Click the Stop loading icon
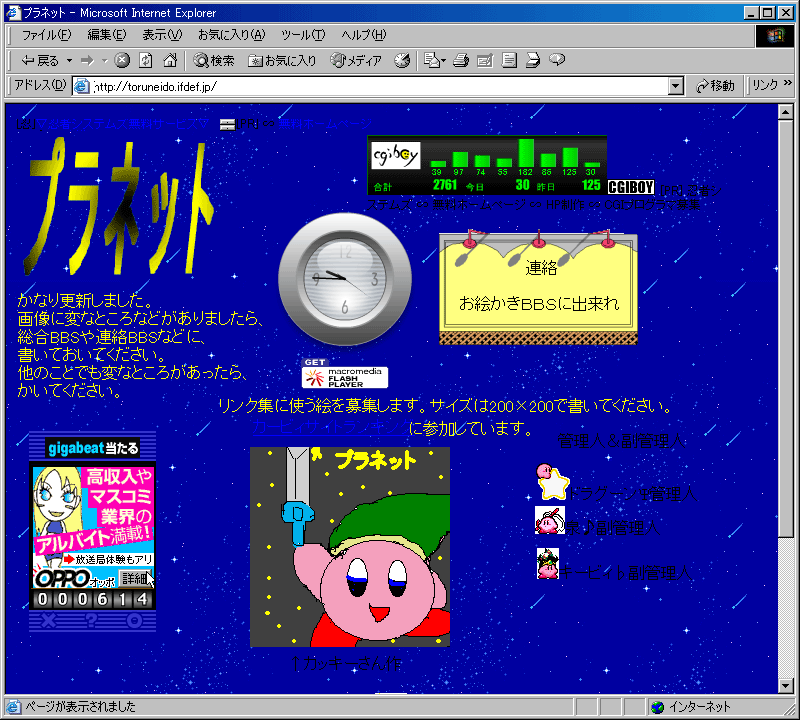 coord(122,60)
